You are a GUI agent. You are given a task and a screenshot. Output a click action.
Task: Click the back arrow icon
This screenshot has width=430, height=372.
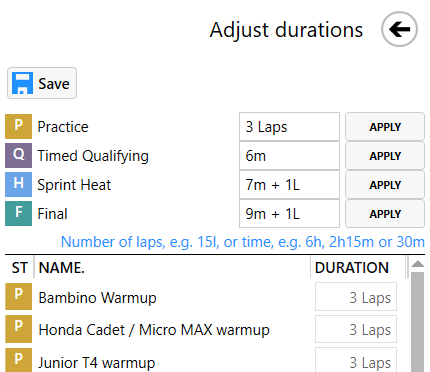(x=399, y=29)
